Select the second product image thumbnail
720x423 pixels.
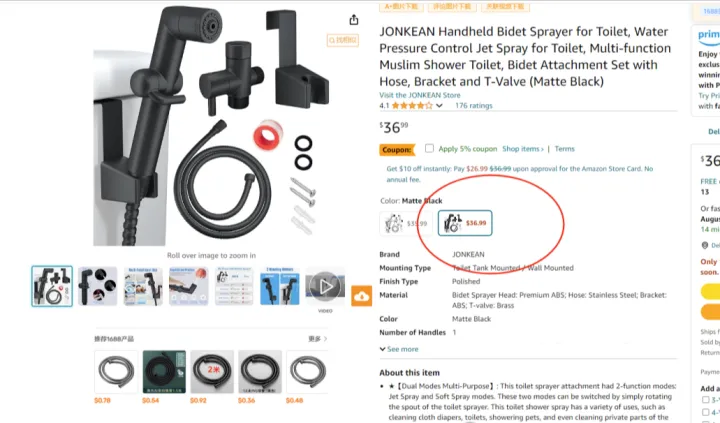pyautogui.click(x=97, y=286)
